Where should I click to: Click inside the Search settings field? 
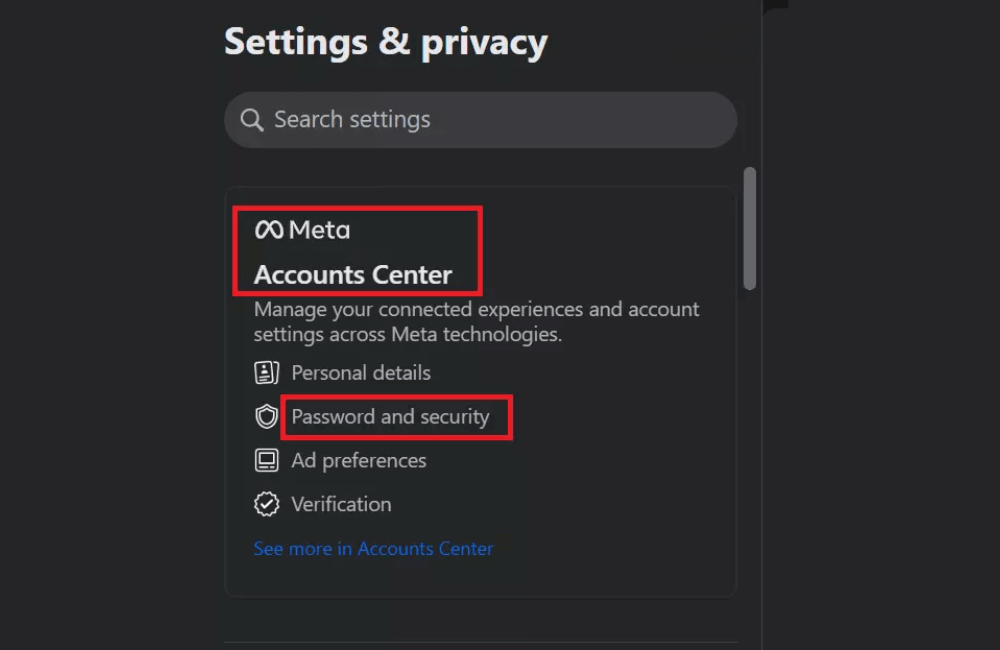tap(480, 119)
